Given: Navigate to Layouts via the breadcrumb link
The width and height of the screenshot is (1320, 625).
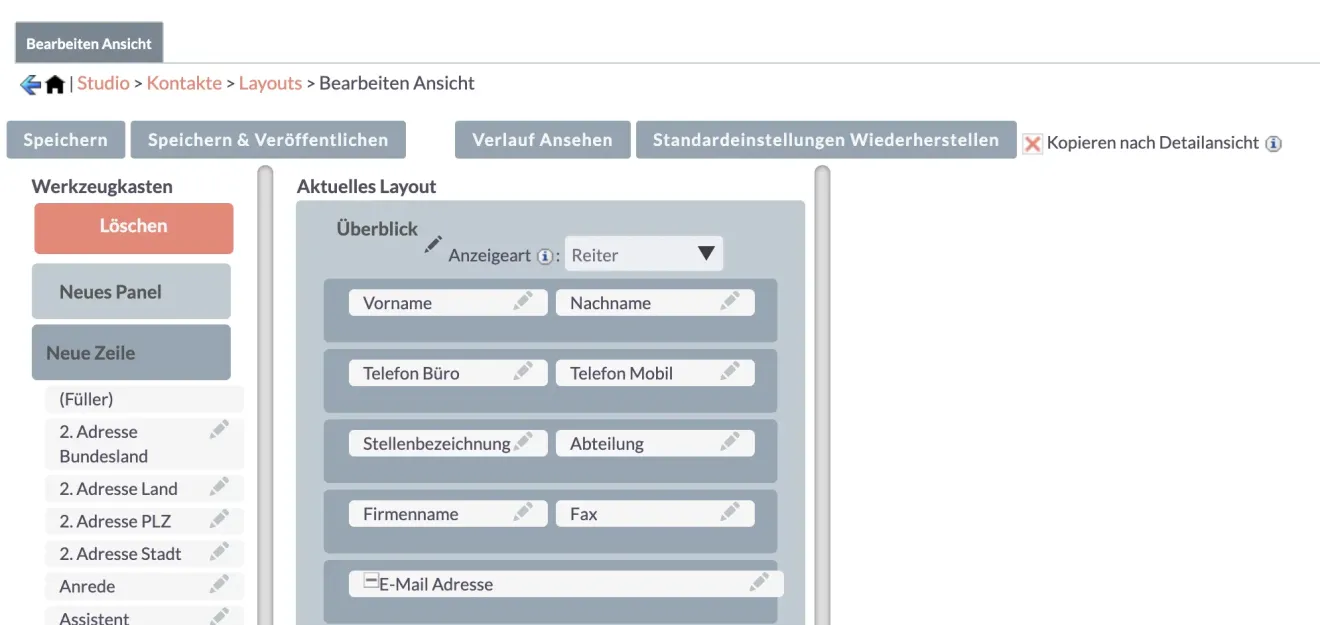Looking at the screenshot, I should pyautogui.click(x=270, y=84).
